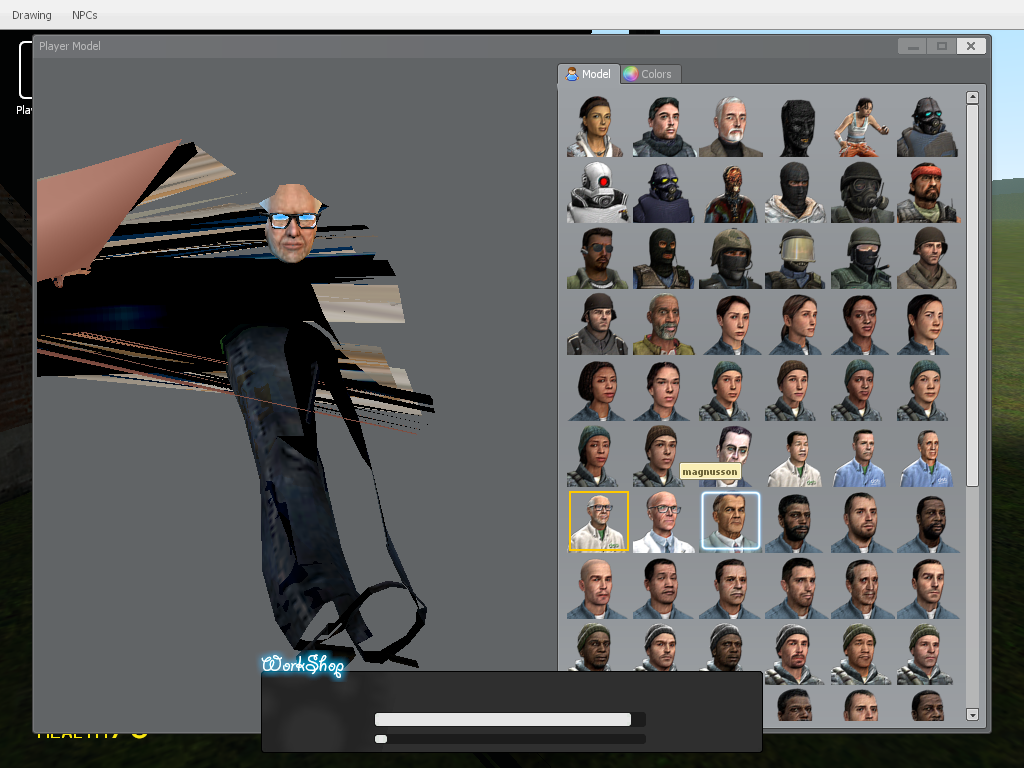
Task: Select the bald scientist model with glasses
Action: point(664,522)
